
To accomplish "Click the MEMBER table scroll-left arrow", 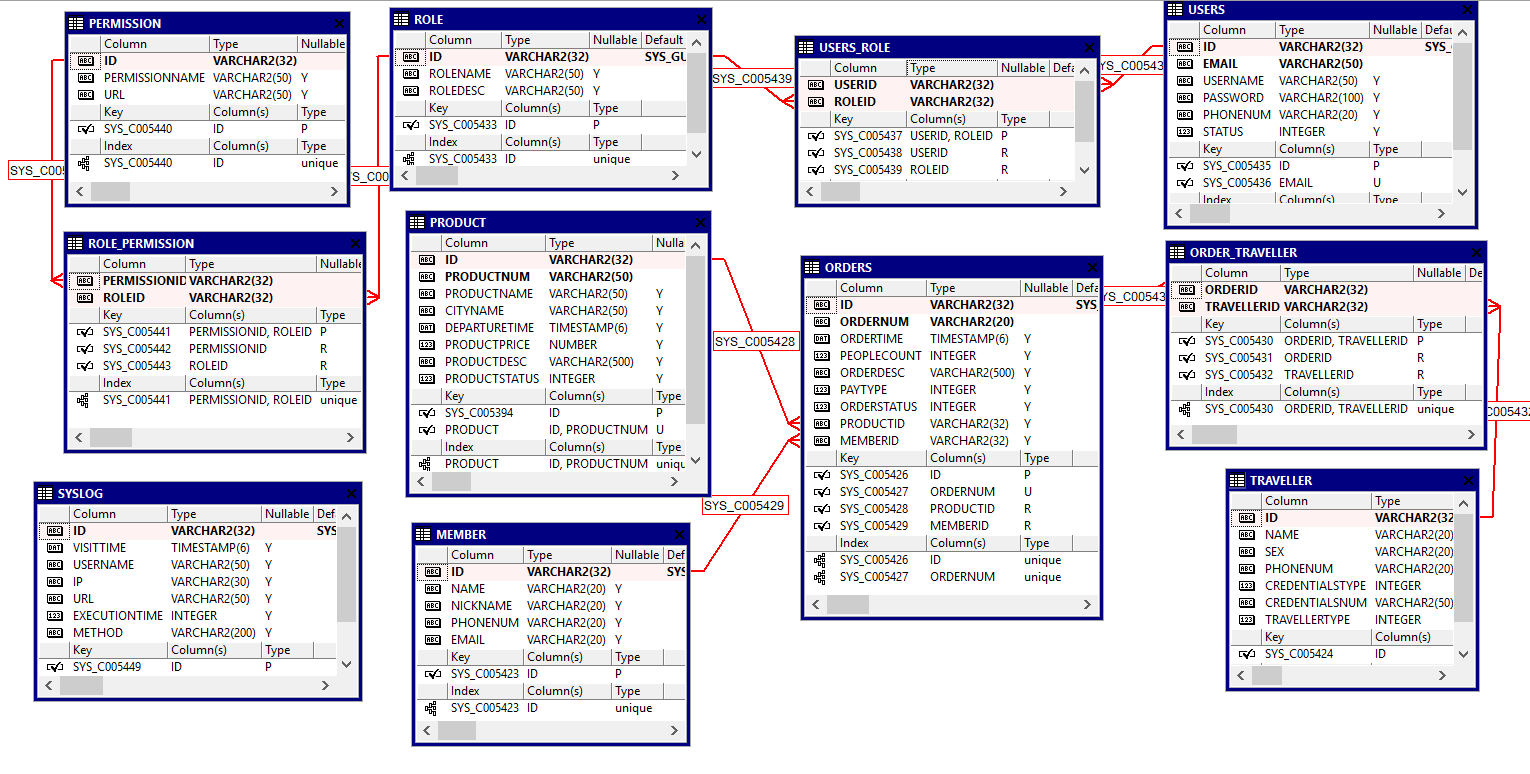I will pos(426,731).
